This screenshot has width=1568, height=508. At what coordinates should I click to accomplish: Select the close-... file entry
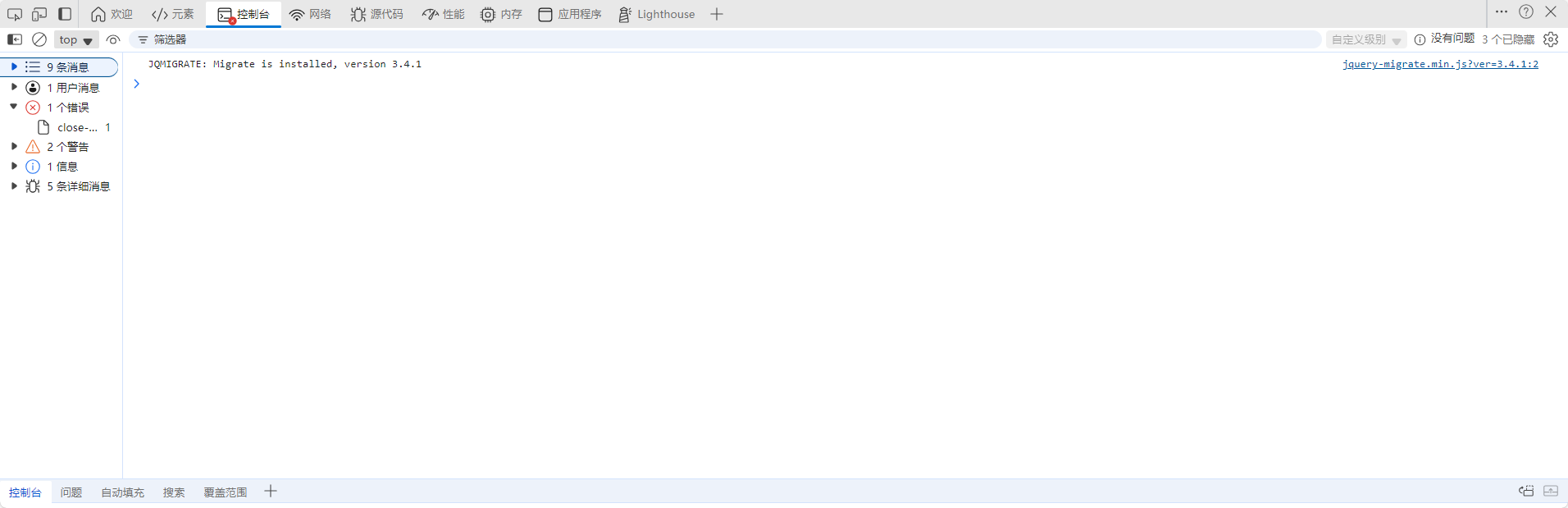click(74, 127)
